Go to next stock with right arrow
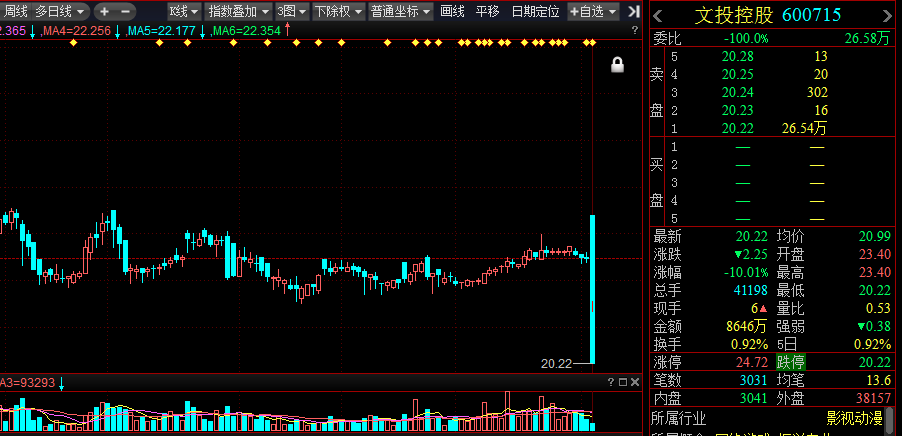The width and height of the screenshot is (902, 436). 889,16
